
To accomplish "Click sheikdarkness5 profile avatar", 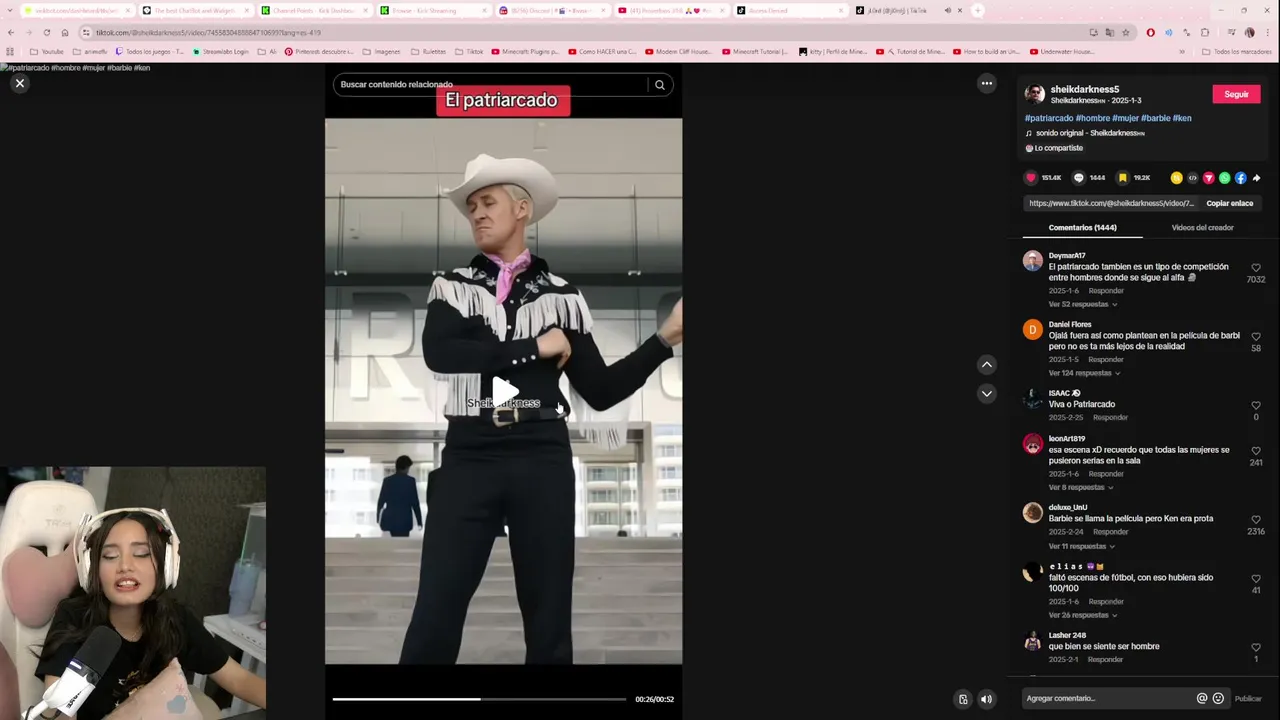I will (x=1035, y=94).
